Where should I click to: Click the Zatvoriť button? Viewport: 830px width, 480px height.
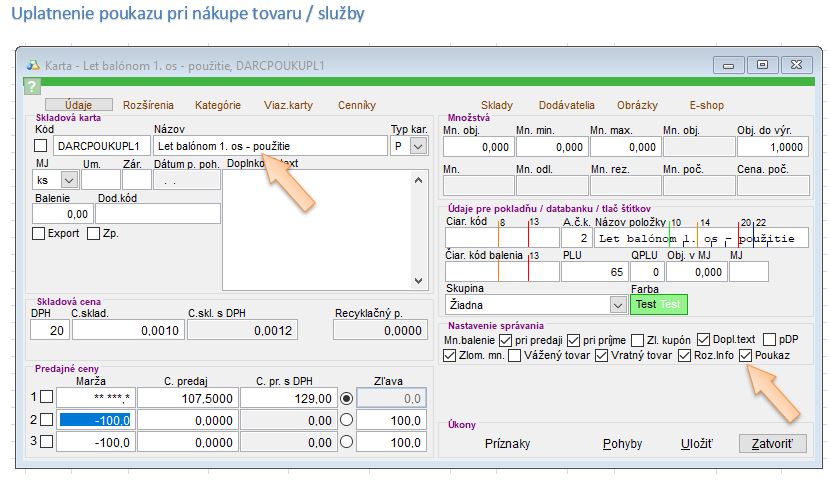(x=772, y=443)
